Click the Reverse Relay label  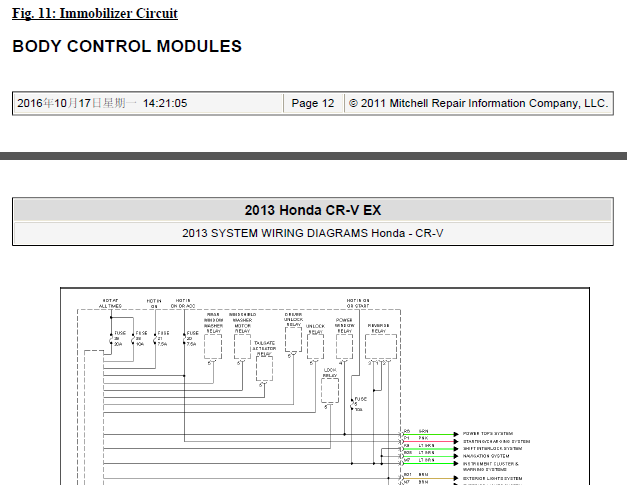pyautogui.click(x=378, y=328)
